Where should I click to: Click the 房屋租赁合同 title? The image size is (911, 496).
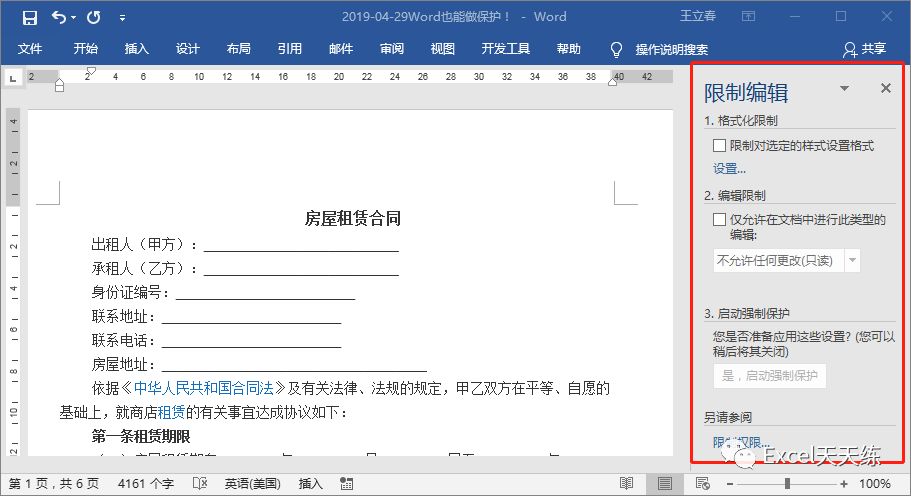[x=353, y=218]
